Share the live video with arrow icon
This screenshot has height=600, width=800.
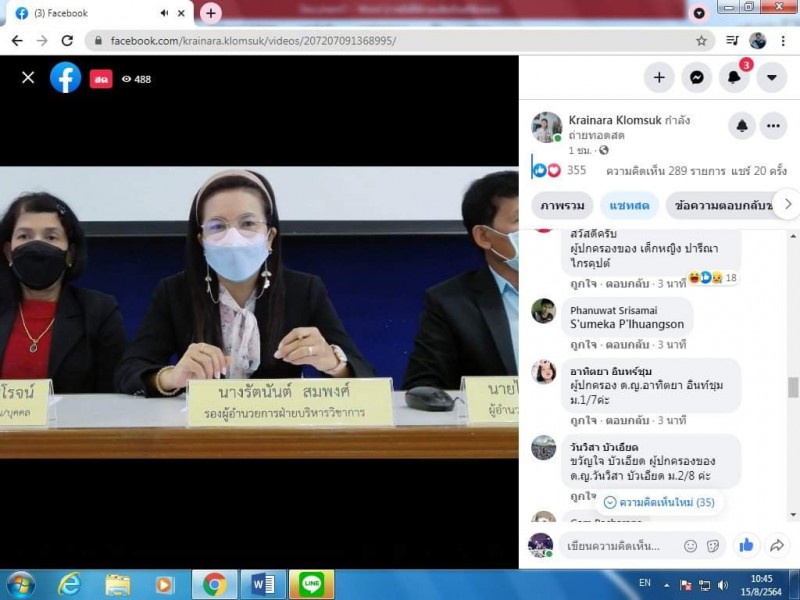(x=777, y=545)
